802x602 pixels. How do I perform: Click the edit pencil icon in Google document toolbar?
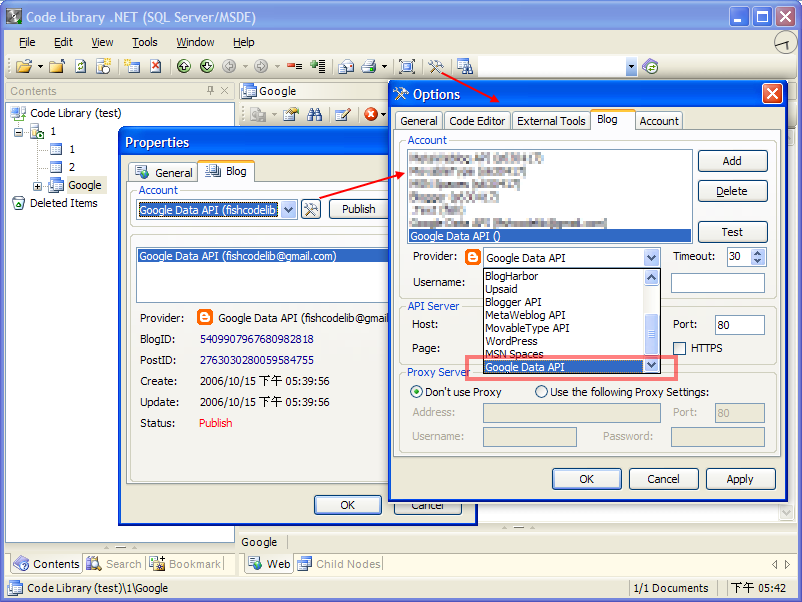(342, 115)
